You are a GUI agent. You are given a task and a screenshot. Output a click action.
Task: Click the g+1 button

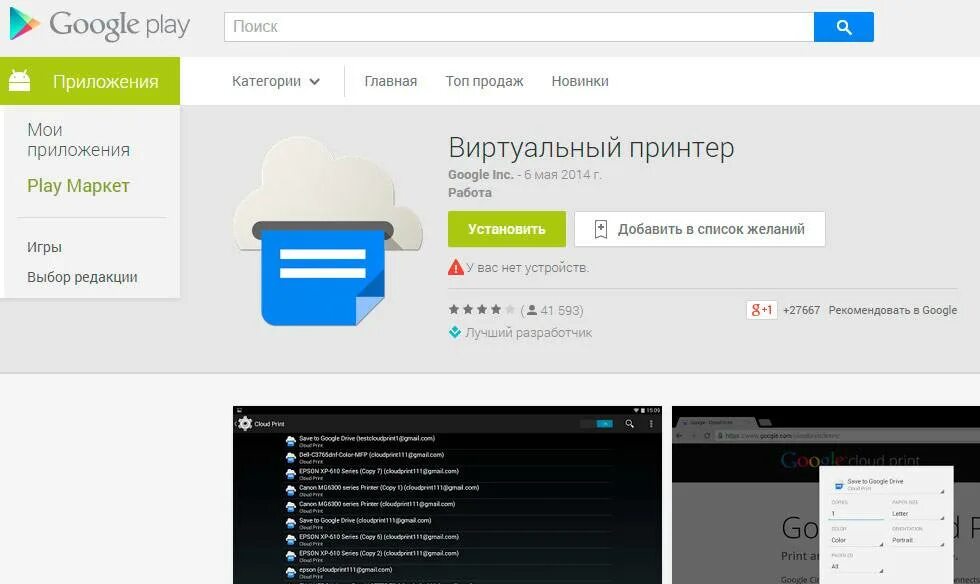(x=762, y=310)
